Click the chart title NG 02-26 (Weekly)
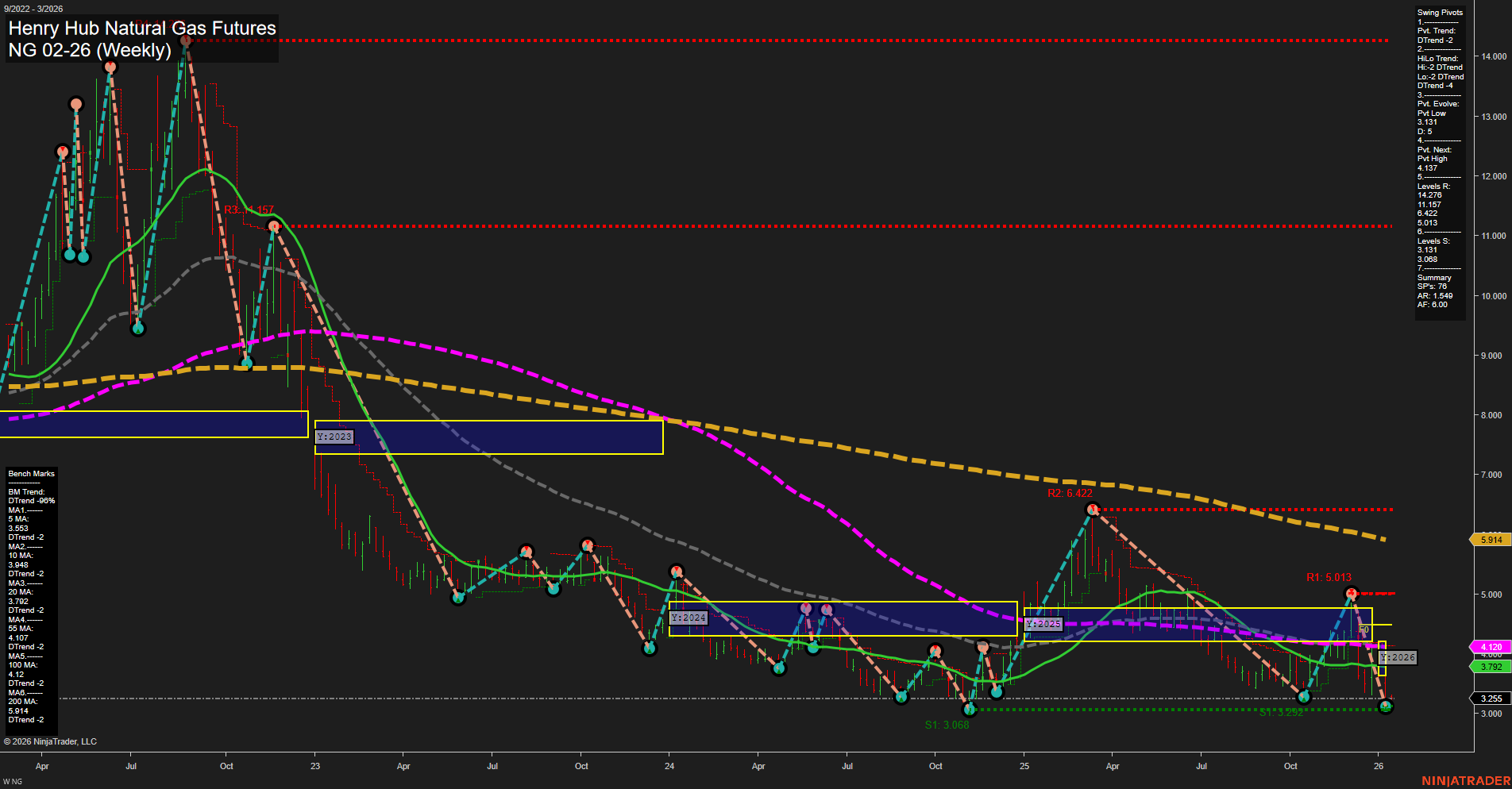1512x789 pixels. pyautogui.click(x=90, y=50)
